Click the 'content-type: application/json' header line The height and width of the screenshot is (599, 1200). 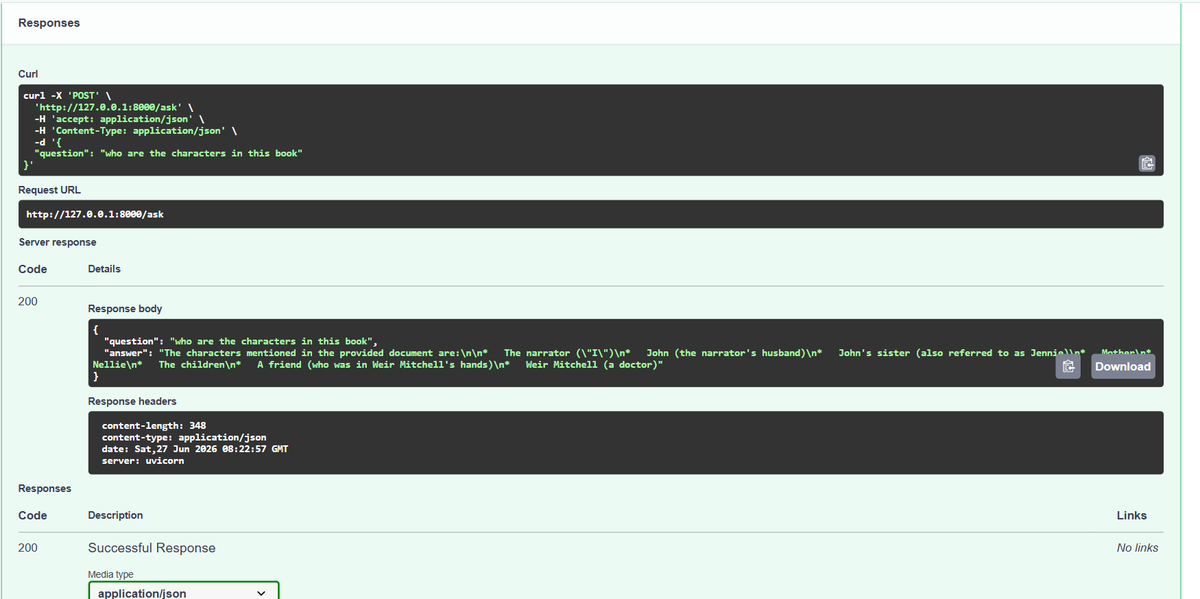tap(184, 437)
